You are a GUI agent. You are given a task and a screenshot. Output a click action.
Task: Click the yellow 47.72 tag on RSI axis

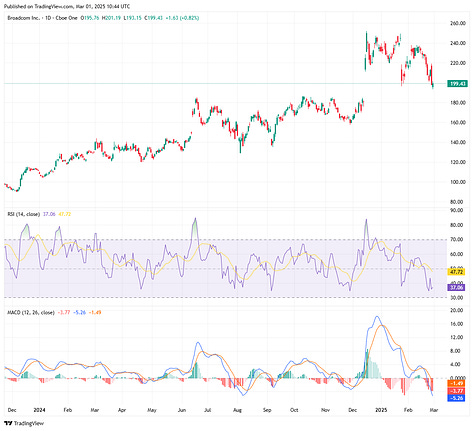point(456,272)
